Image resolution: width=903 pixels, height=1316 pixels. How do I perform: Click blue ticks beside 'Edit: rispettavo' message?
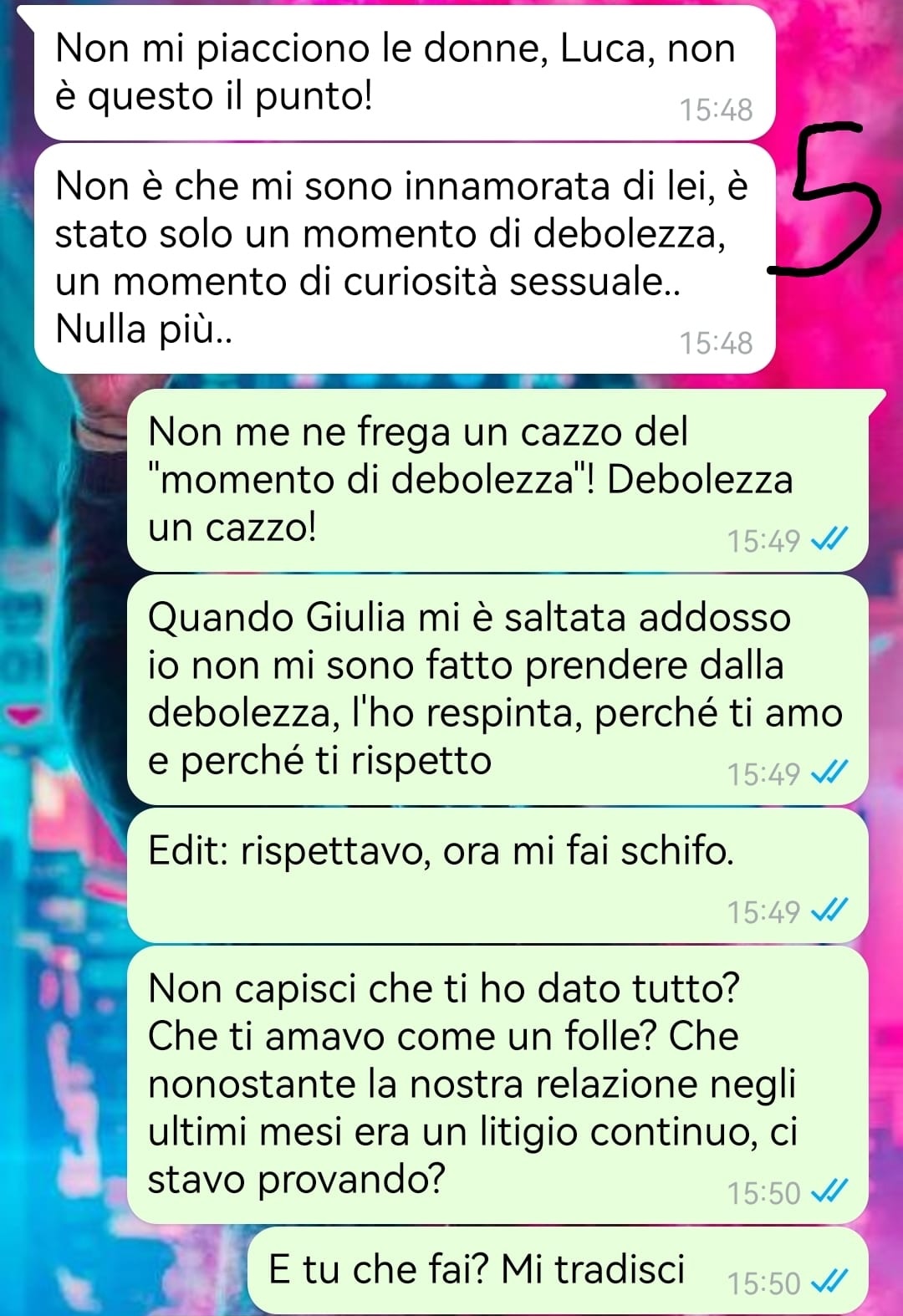point(830,910)
